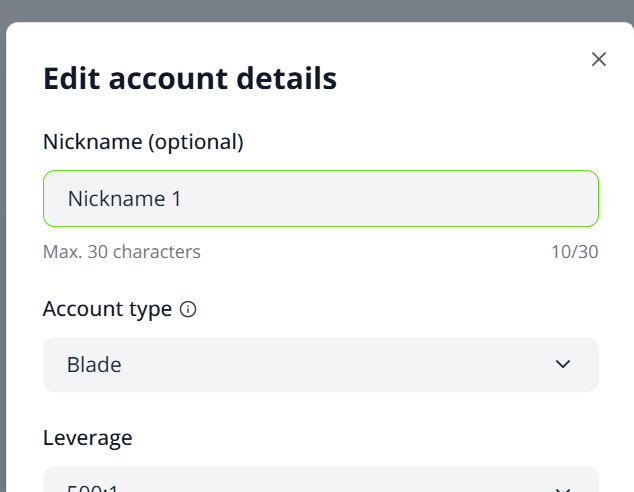Click the 500:1 leverage value text
634x492 pixels.
[92, 488]
